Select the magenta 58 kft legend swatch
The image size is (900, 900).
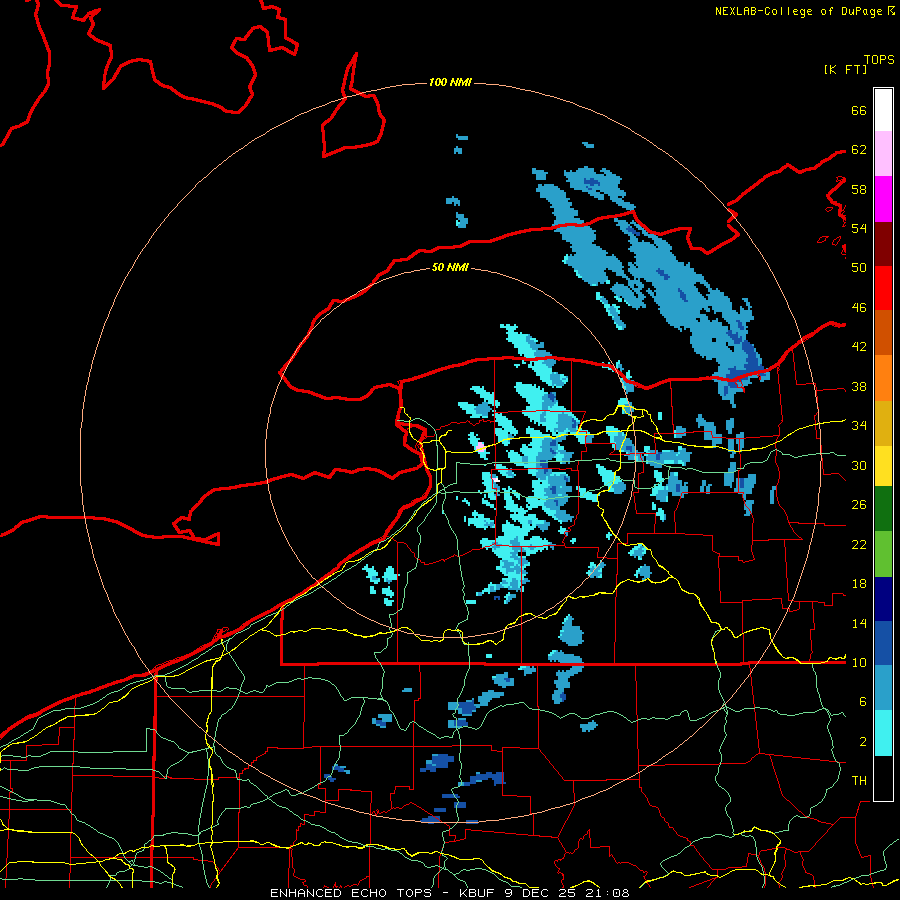coord(883,199)
